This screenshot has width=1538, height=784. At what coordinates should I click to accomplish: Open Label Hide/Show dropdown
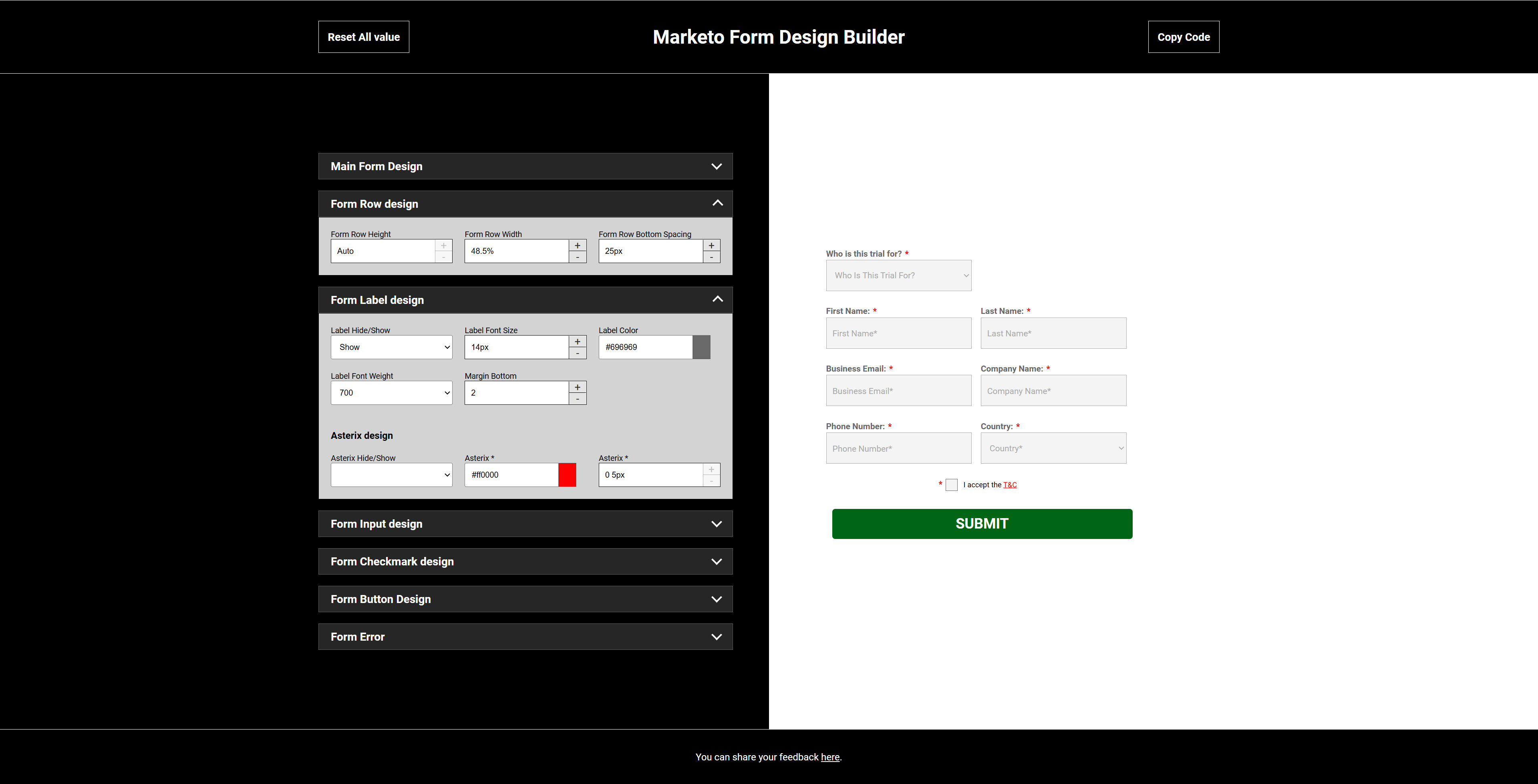pyautogui.click(x=391, y=347)
